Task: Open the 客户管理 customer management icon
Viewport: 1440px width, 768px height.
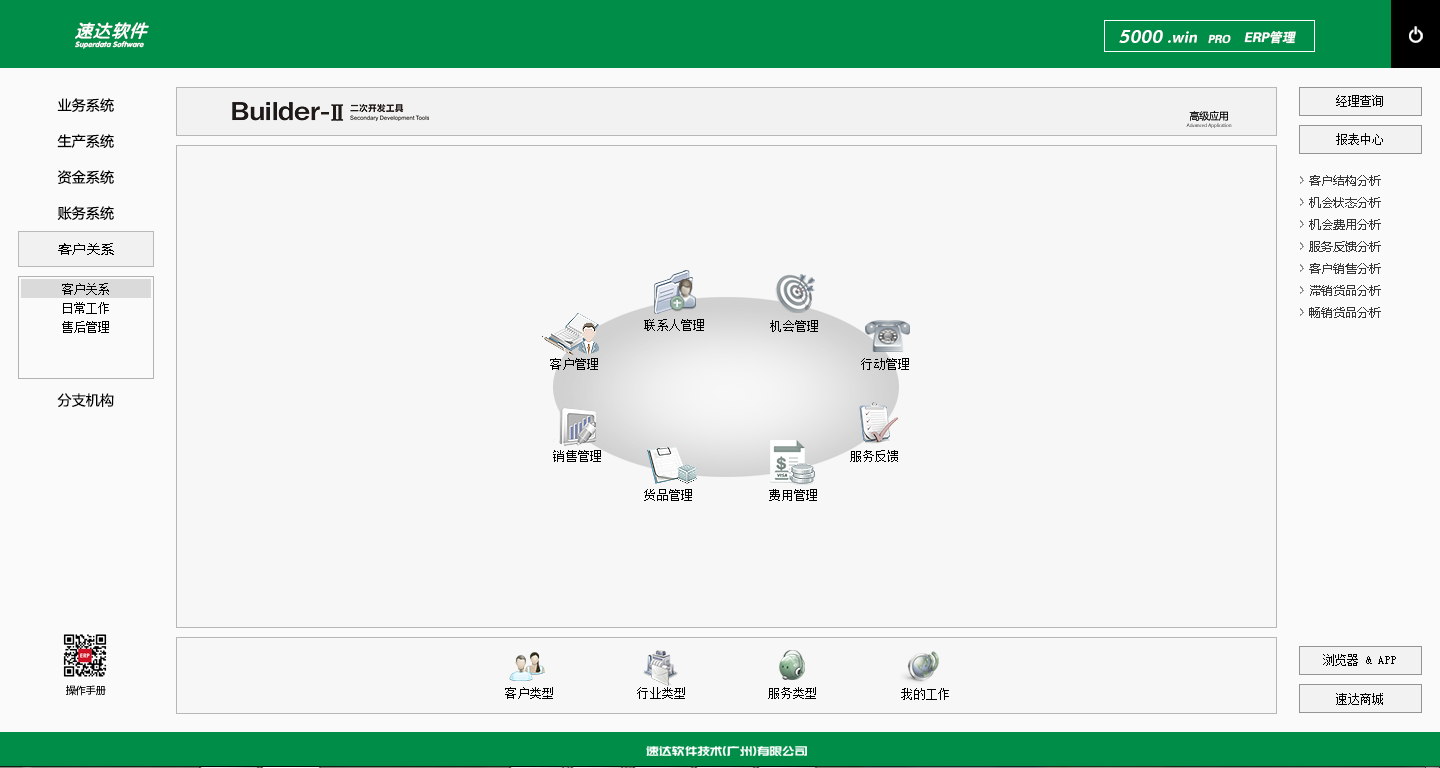Action: pos(574,335)
